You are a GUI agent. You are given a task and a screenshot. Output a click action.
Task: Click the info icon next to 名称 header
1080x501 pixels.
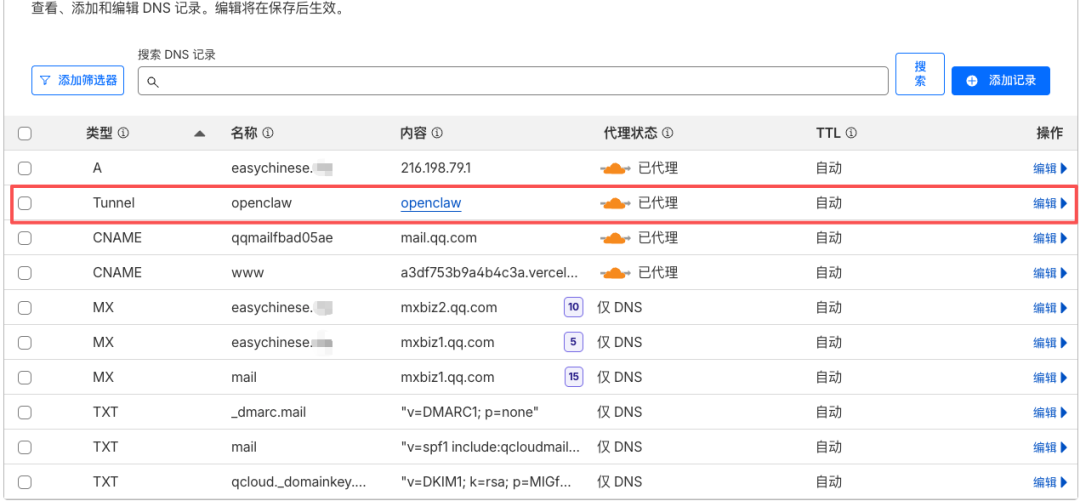pos(268,133)
